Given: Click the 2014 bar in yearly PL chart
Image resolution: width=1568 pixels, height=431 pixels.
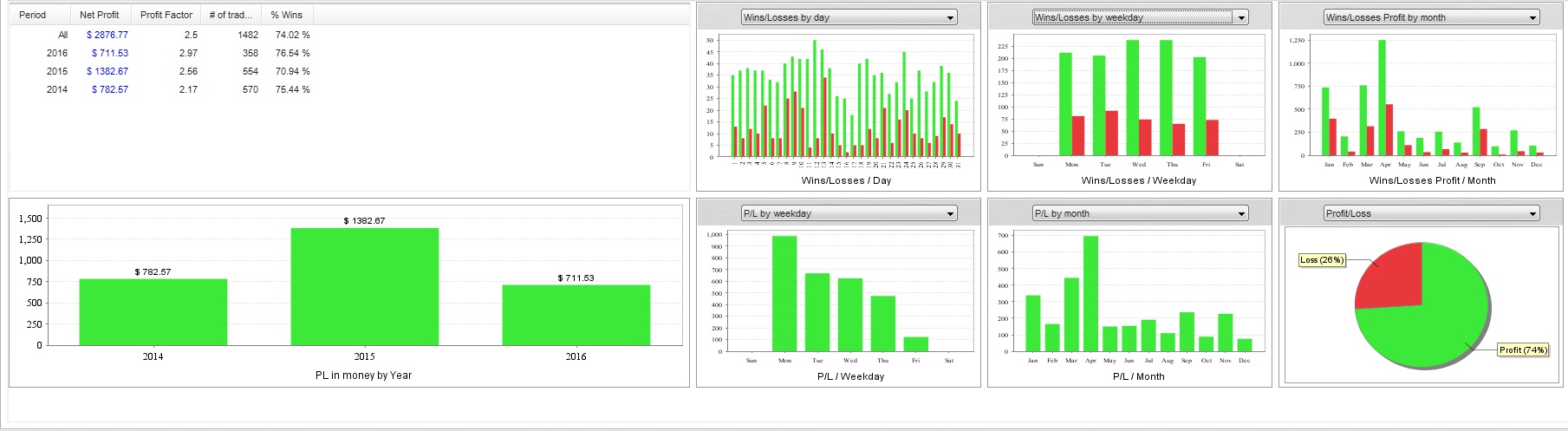Looking at the screenshot, I should [x=153, y=312].
